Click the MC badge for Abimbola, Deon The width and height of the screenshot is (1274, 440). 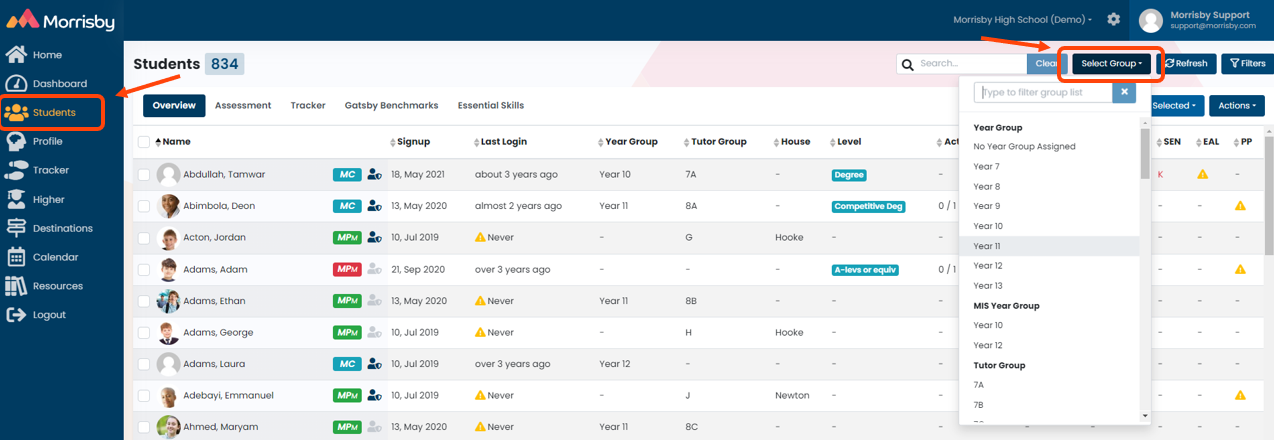pyautogui.click(x=346, y=206)
